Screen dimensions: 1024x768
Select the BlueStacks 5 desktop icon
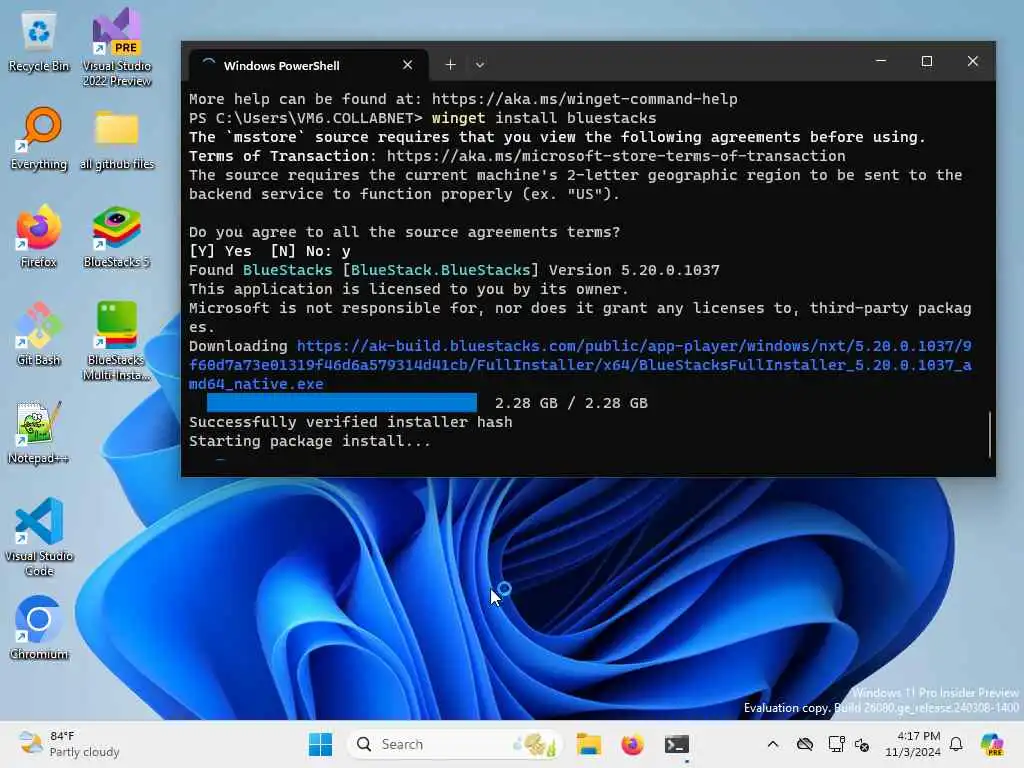coord(117,236)
